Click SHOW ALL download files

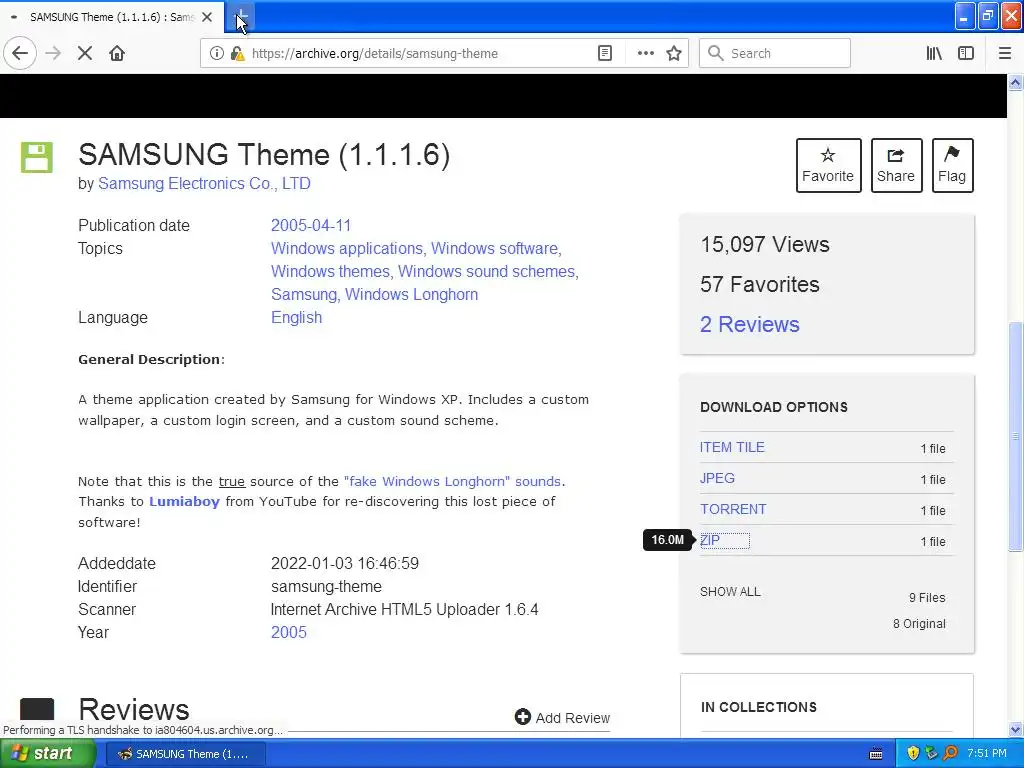730,592
